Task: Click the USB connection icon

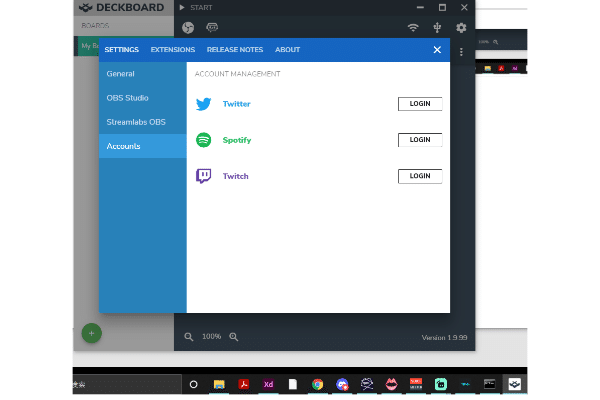Action: (x=437, y=28)
